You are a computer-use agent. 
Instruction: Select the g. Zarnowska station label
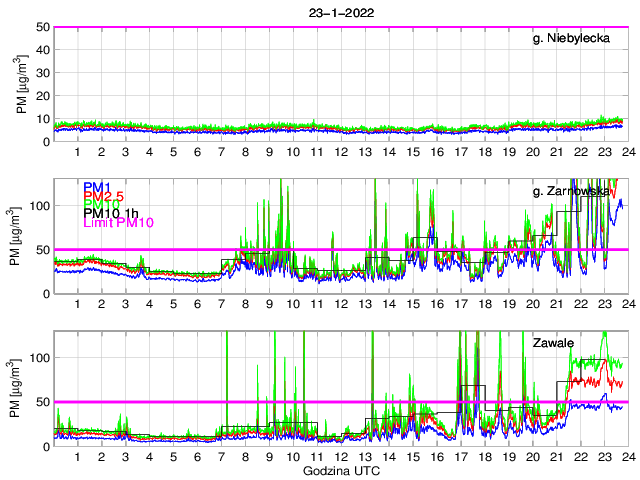[x=571, y=191]
